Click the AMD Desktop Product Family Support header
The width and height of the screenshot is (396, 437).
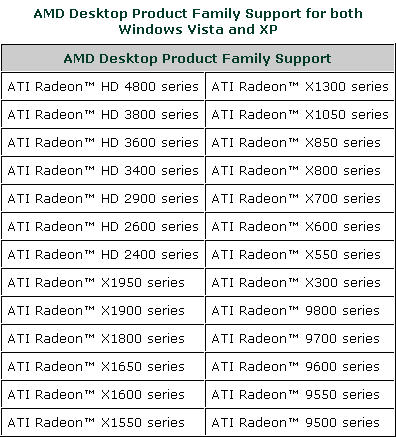198,58
